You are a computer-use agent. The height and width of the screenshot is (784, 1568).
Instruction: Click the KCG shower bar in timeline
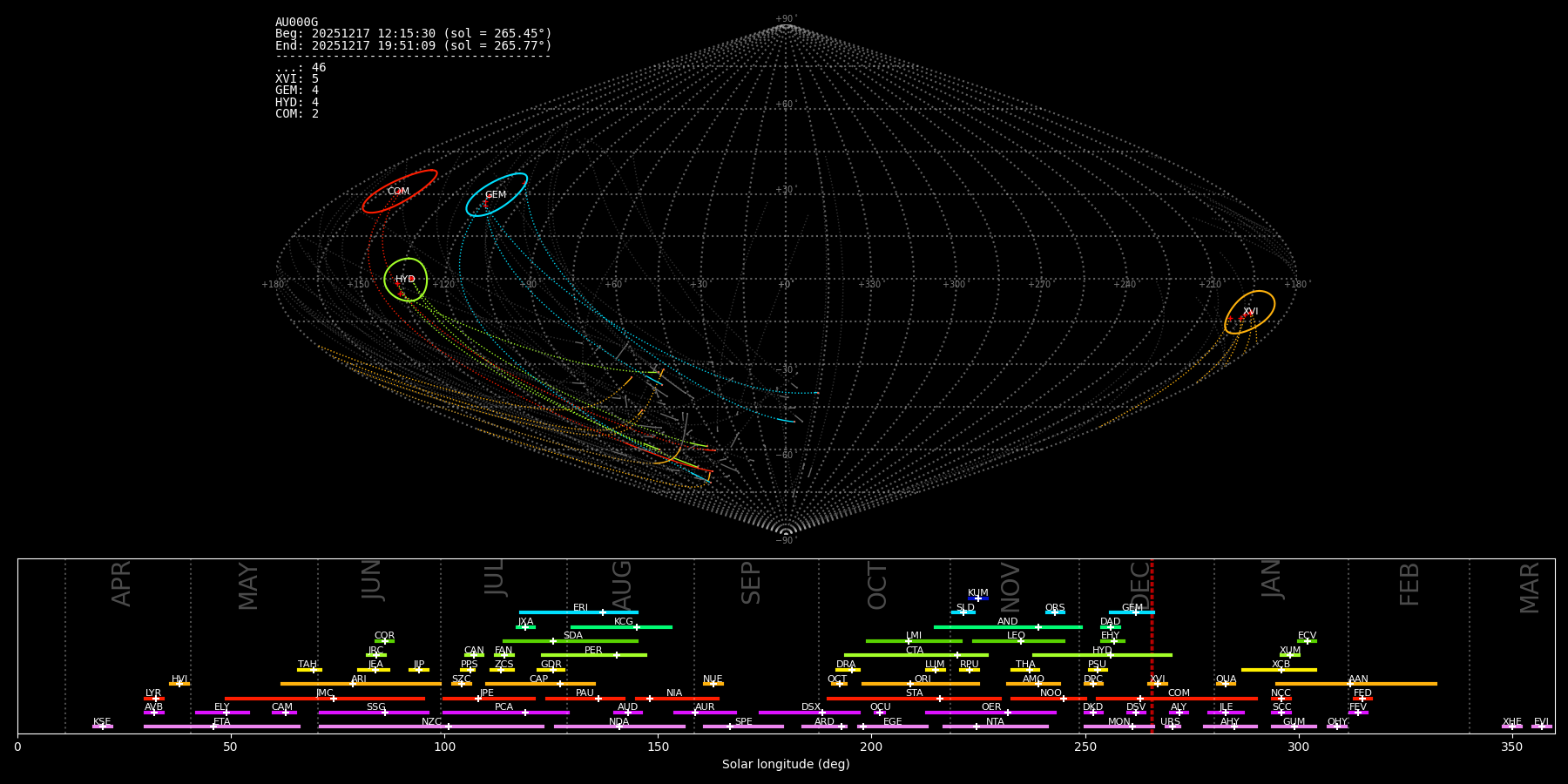[x=621, y=626]
